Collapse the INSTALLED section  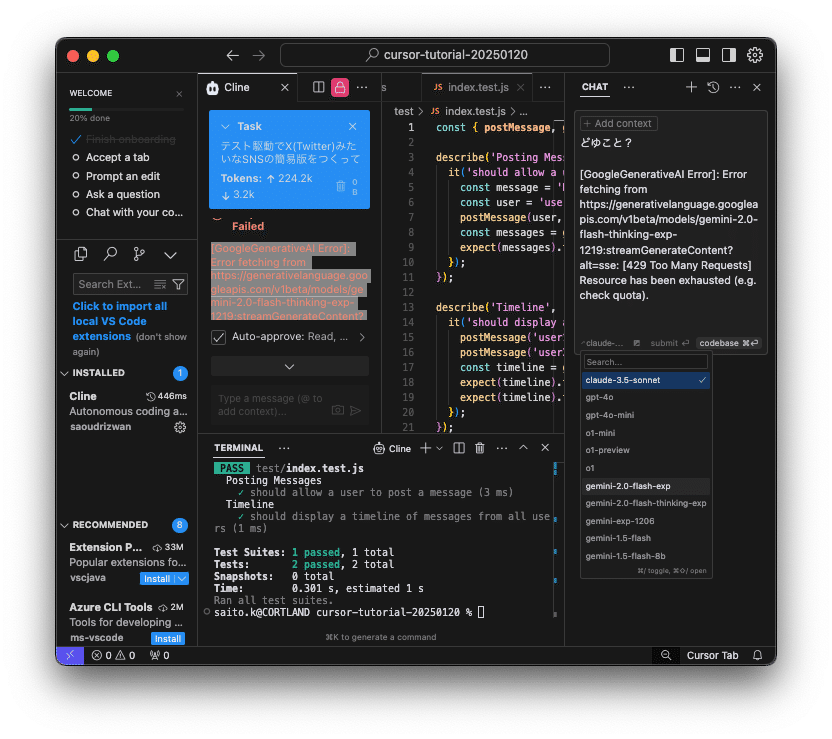(x=65, y=373)
